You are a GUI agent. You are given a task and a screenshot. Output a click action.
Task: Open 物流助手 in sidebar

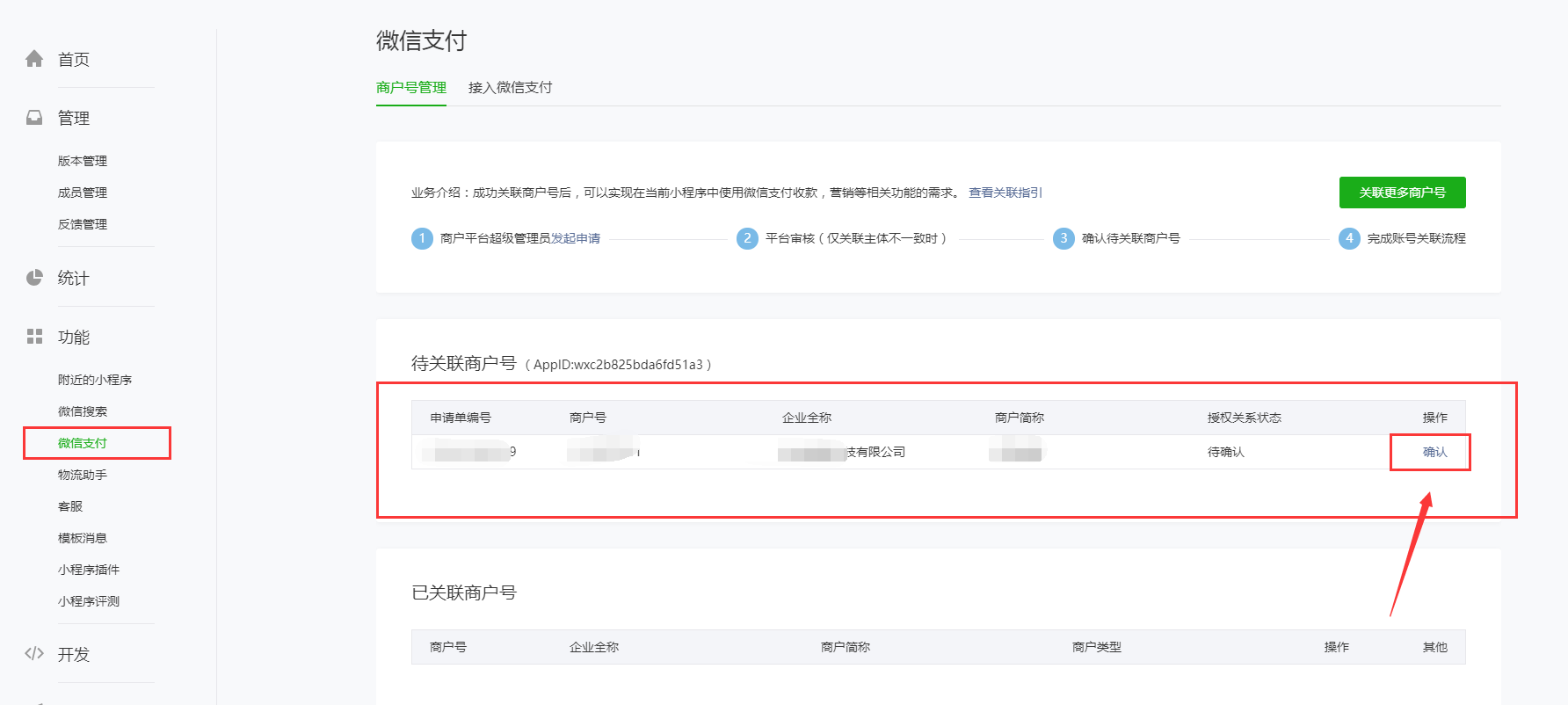click(x=83, y=475)
